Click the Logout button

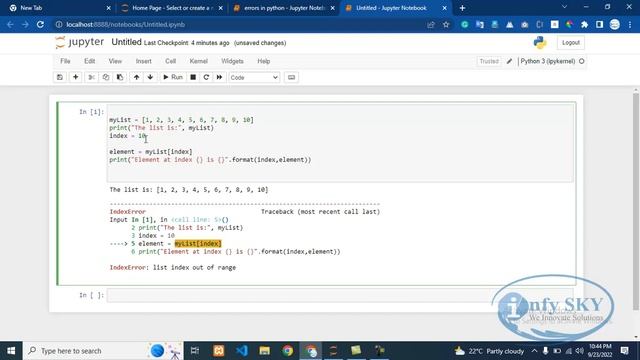(x=570, y=42)
